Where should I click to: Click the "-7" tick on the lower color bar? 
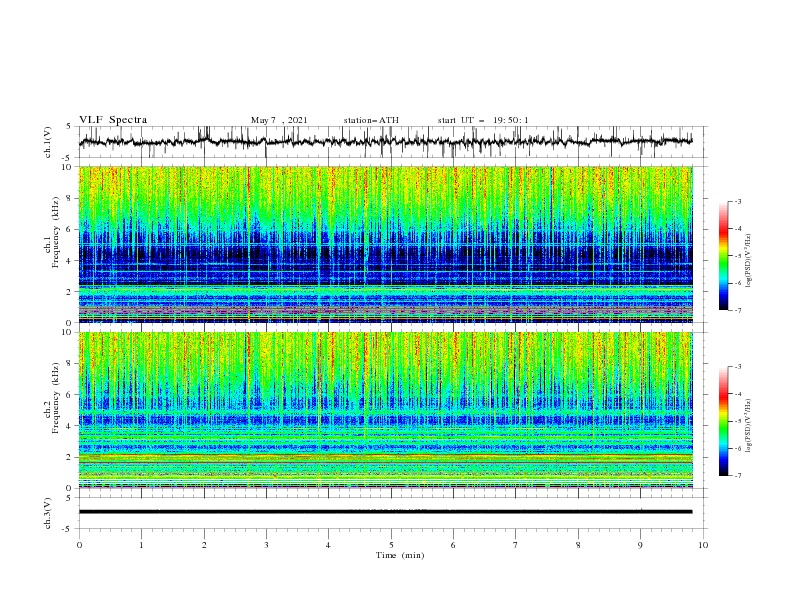[x=737, y=476]
